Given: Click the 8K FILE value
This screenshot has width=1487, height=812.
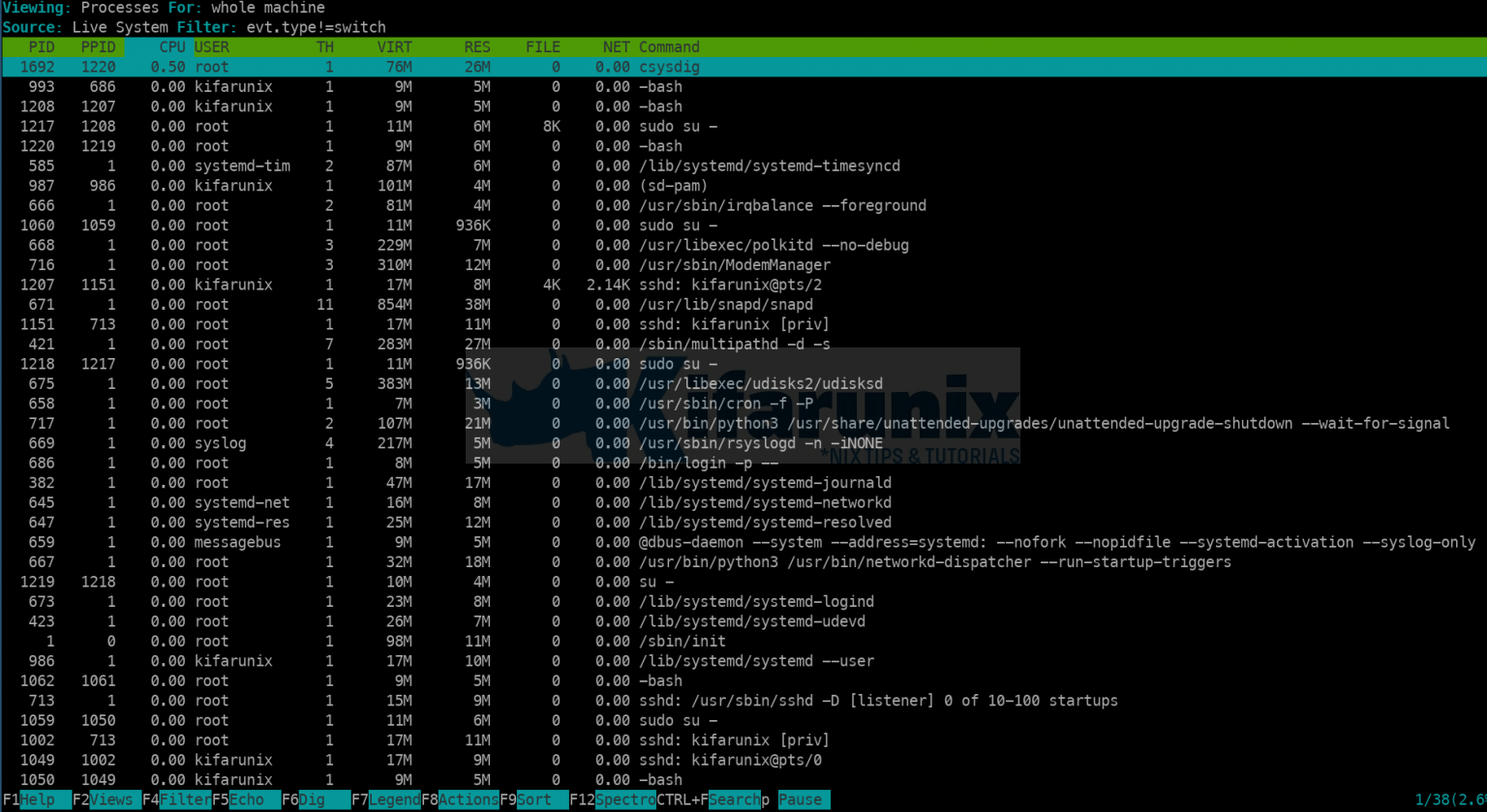Looking at the screenshot, I should tap(552, 126).
